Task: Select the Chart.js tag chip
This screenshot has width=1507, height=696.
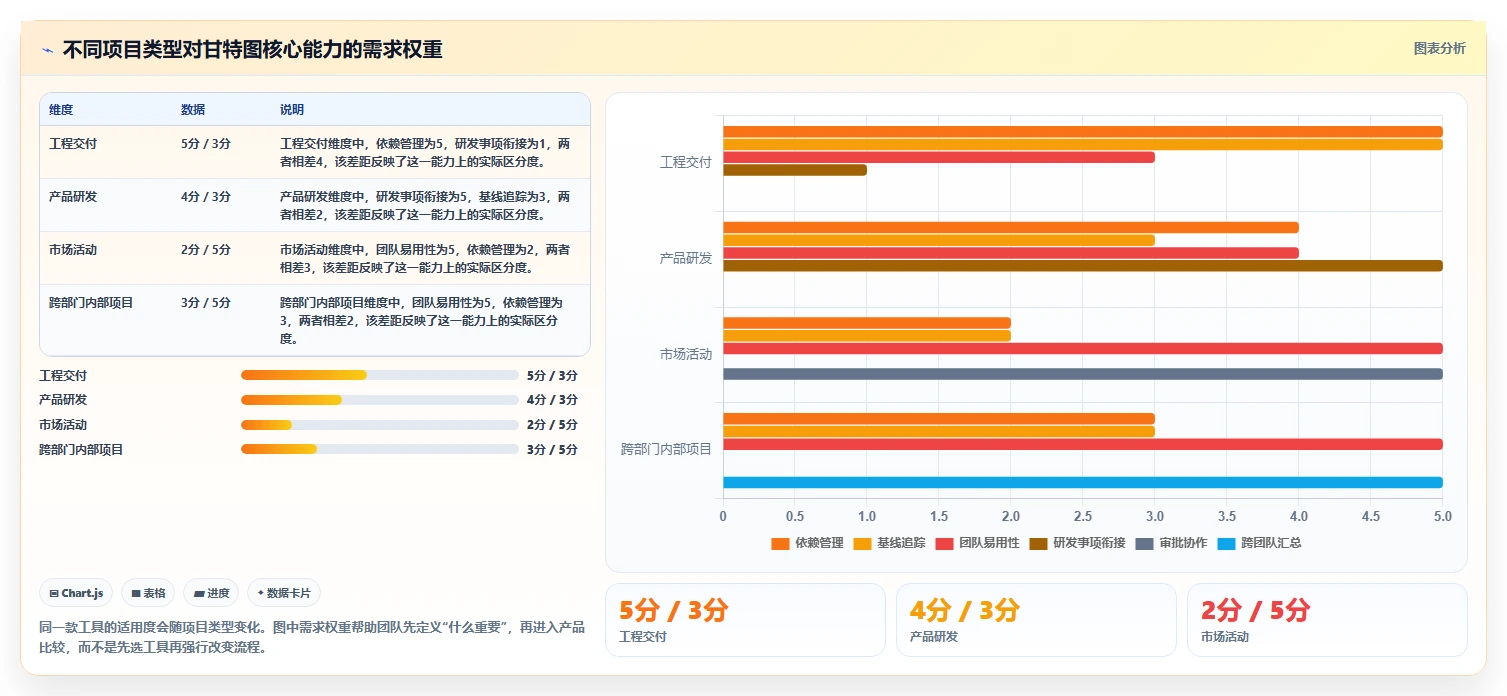Action: pyautogui.click(x=77, y=593)
